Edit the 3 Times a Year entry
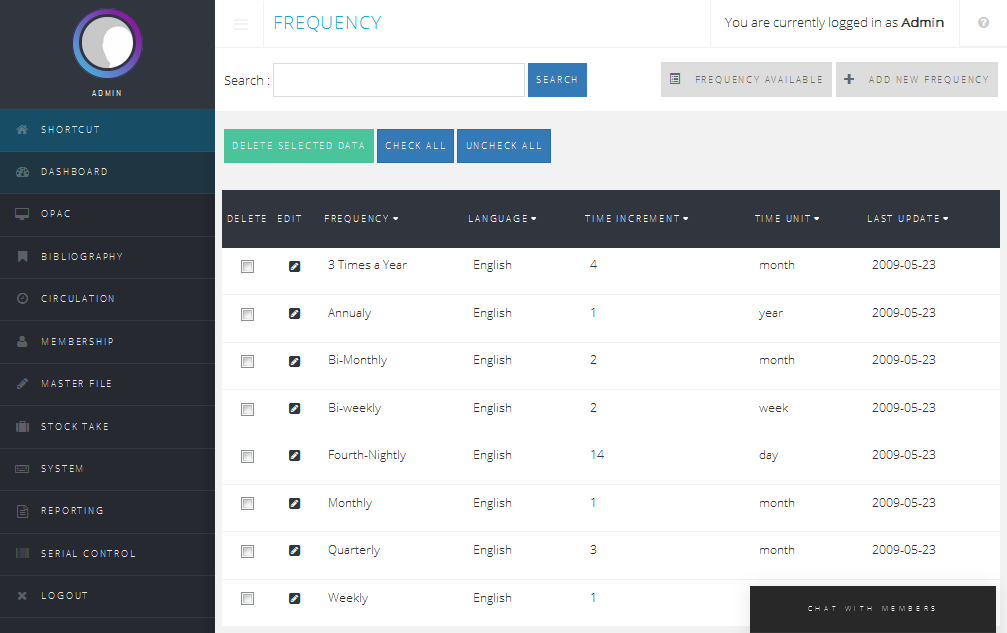Viewport: 1007px width, 633px height. pos(294,266)
